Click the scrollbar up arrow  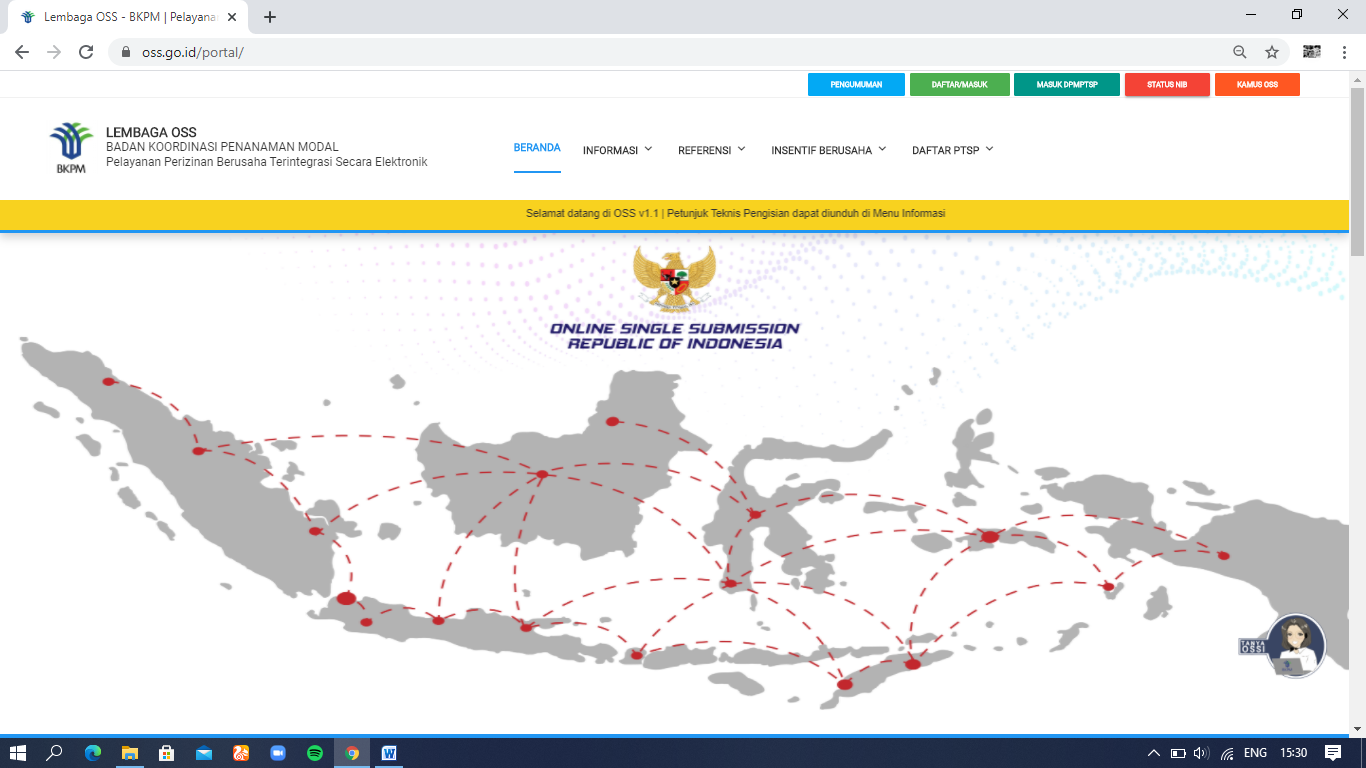point(1357,79)
